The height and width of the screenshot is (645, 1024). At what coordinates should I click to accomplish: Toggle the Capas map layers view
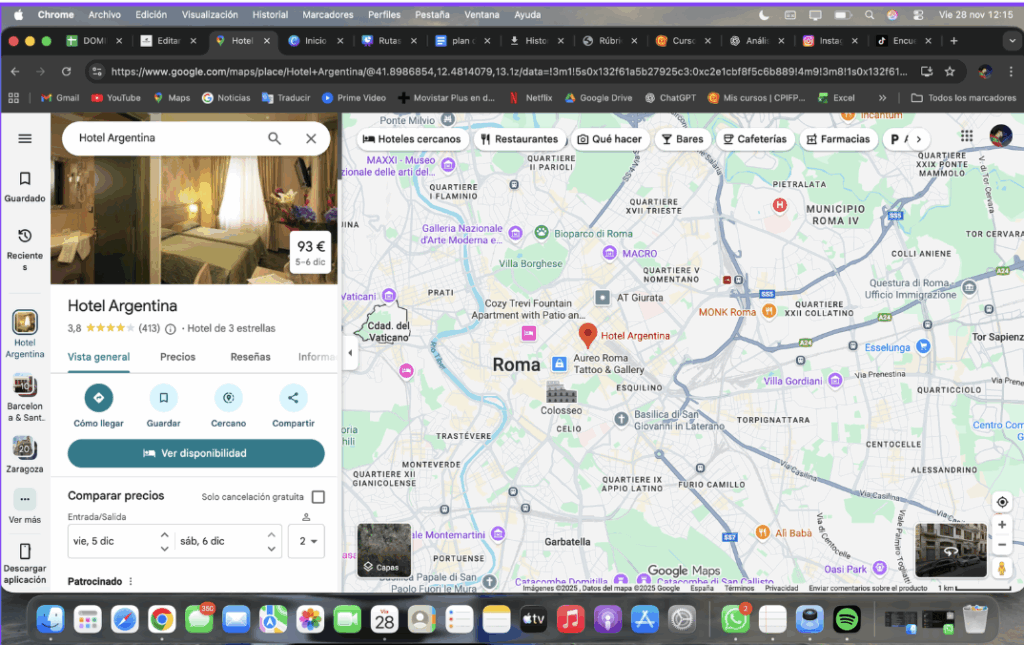tap(384, 550)
